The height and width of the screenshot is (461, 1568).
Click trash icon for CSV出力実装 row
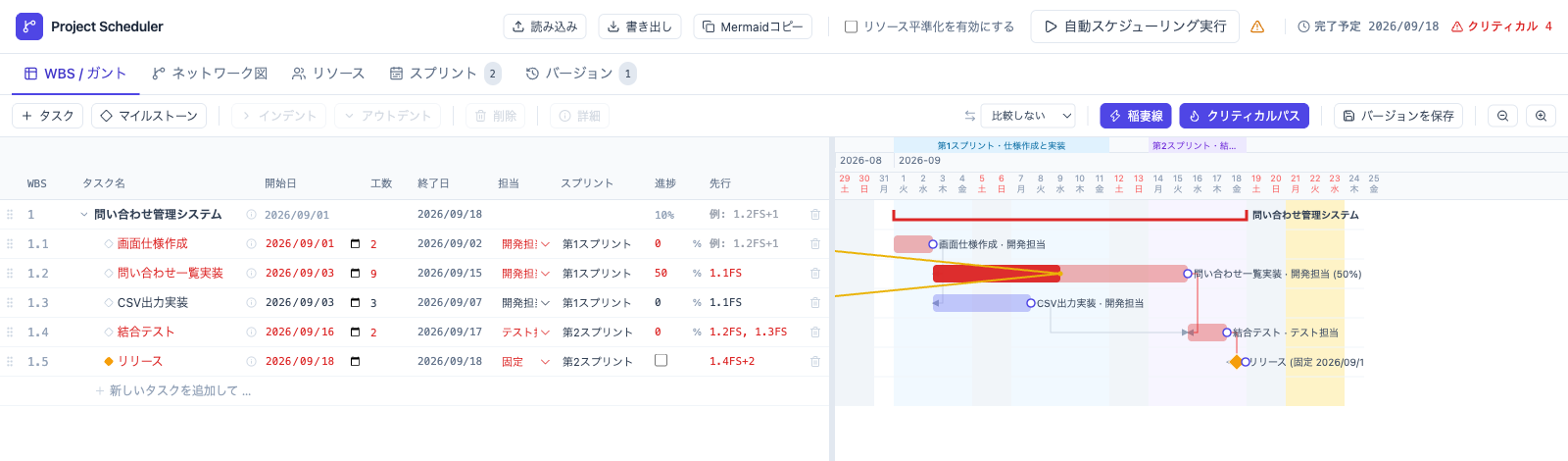(x=814, y=303)
